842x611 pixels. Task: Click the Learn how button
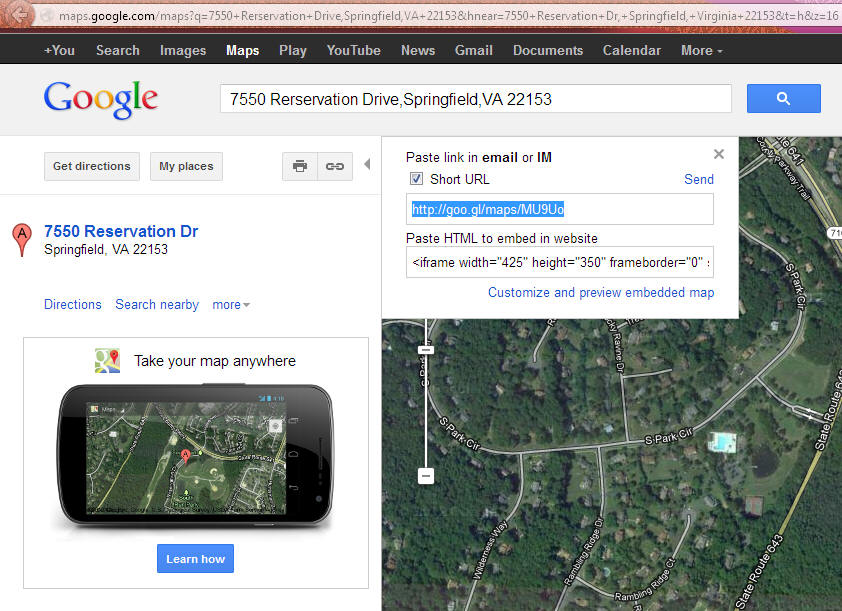[x=195, y=559]
